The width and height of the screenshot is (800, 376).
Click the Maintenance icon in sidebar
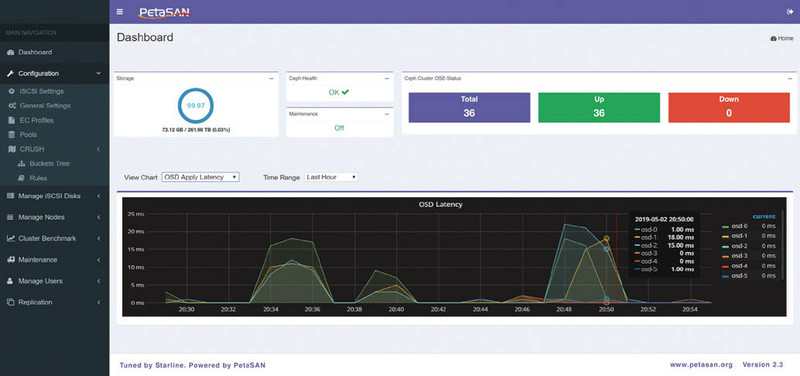pos(11,260)
